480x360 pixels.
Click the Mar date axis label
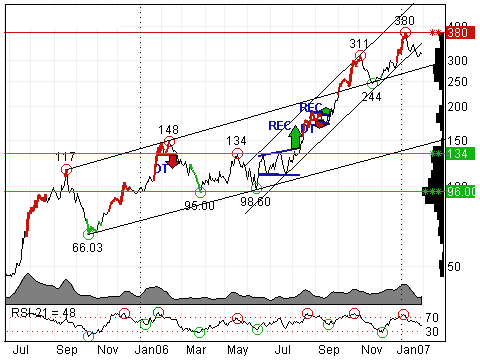196,350
